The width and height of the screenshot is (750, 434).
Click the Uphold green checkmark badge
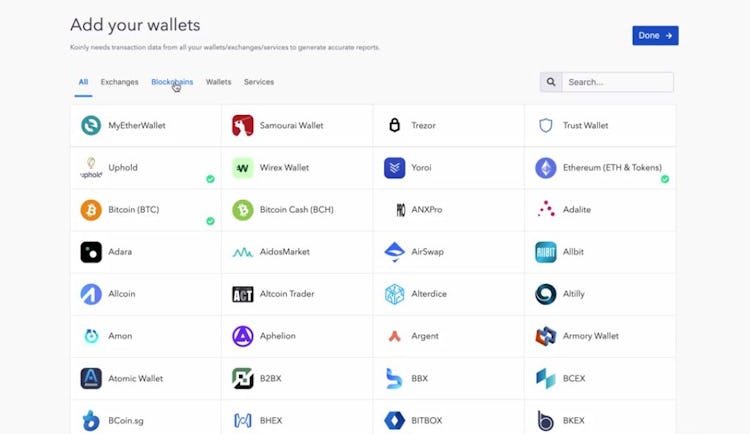click(210, 179)
